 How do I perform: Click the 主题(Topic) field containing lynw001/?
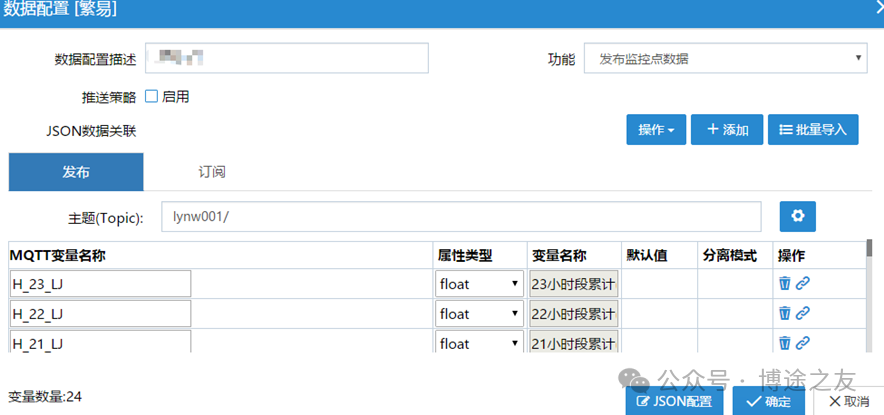[x=461, y=217]
